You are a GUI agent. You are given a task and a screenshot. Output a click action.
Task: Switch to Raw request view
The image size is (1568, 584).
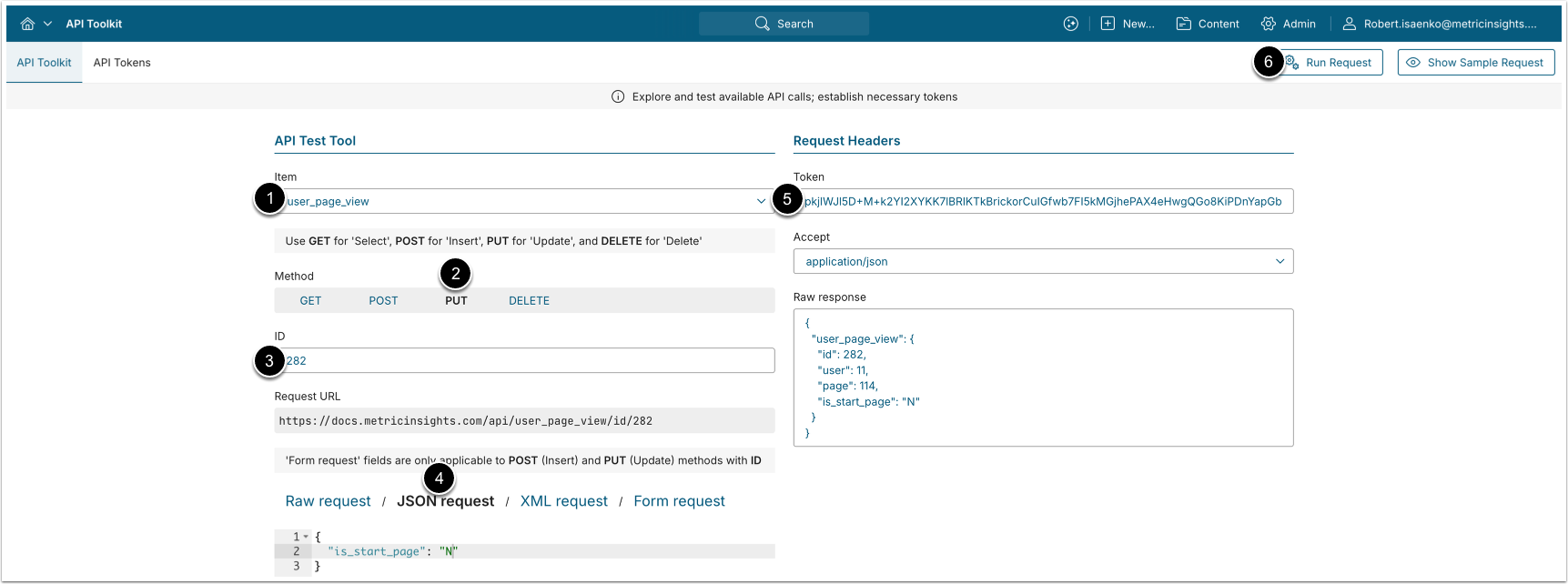click(328, 501)
